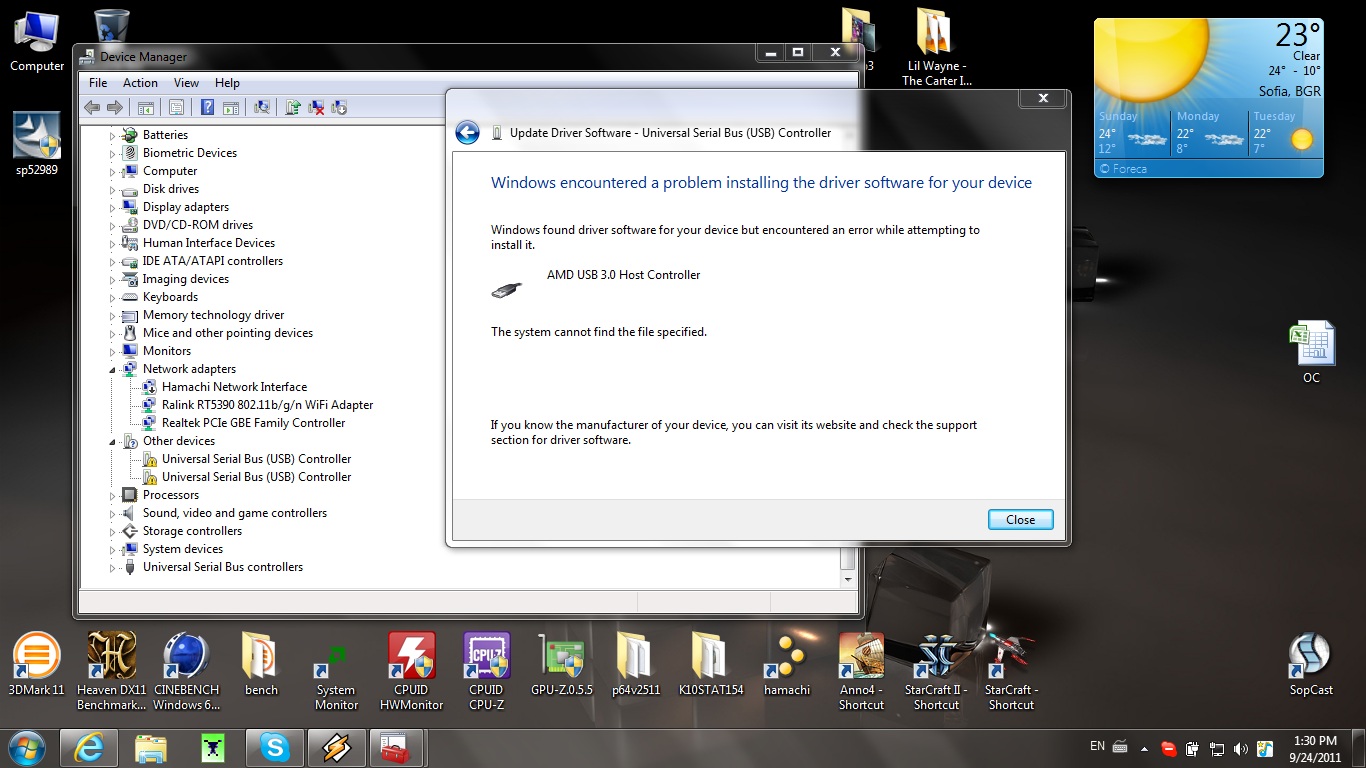
Task: Click the Disable device toolbar icon
Action: tap(339, 107)
